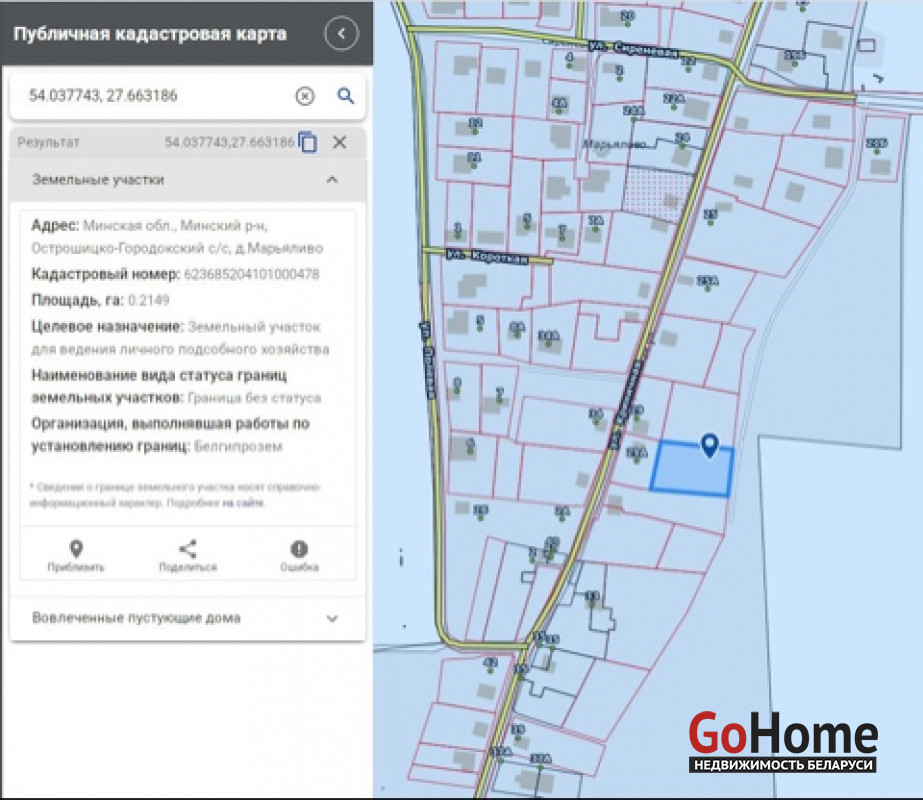Open the 'на сайте' link

pyautogui.click(x=244, y=503)
